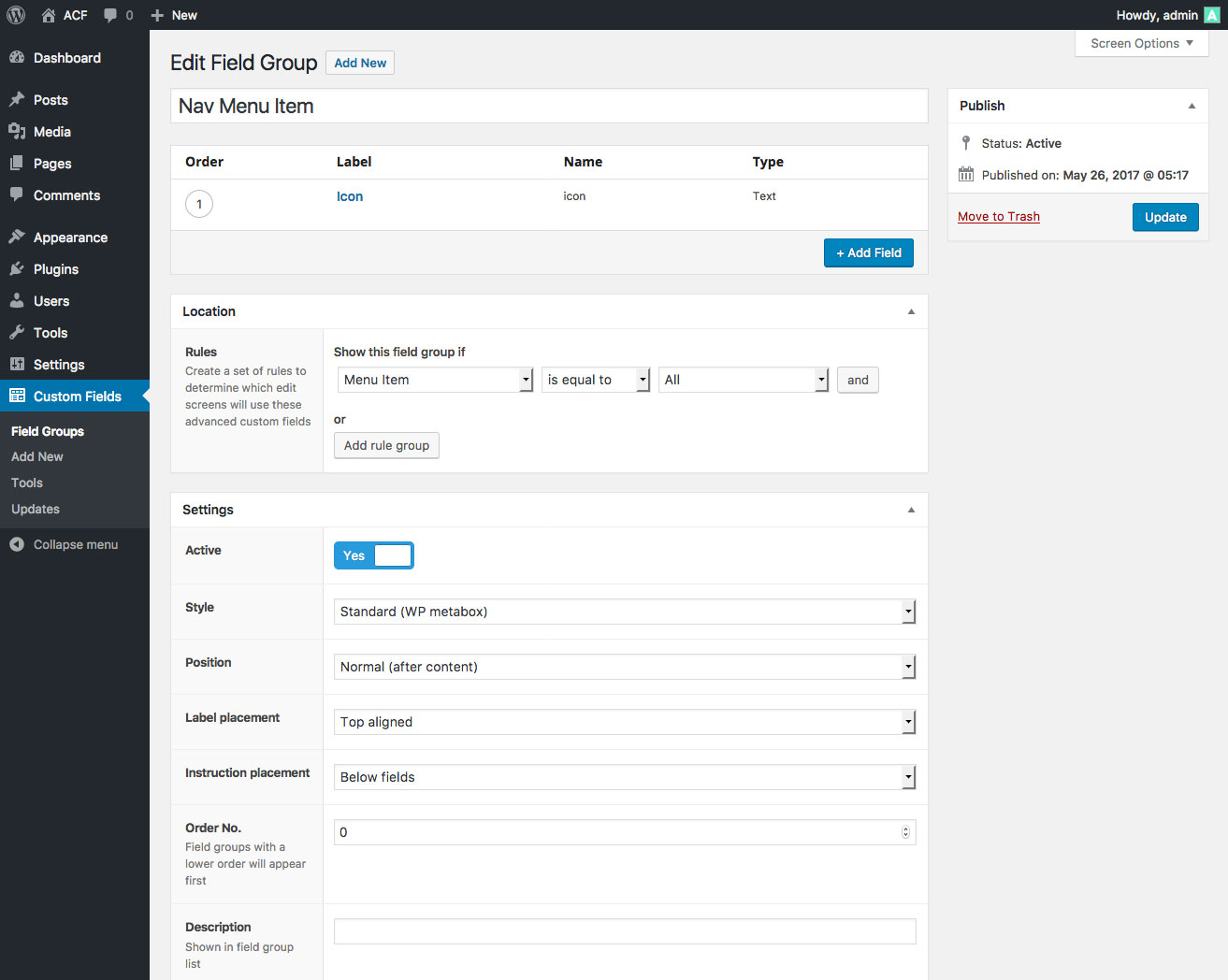This screenshot has width=1228, height=980.
Task: Open the comments bubble icon in admin bar
Action: click(109, 14)
